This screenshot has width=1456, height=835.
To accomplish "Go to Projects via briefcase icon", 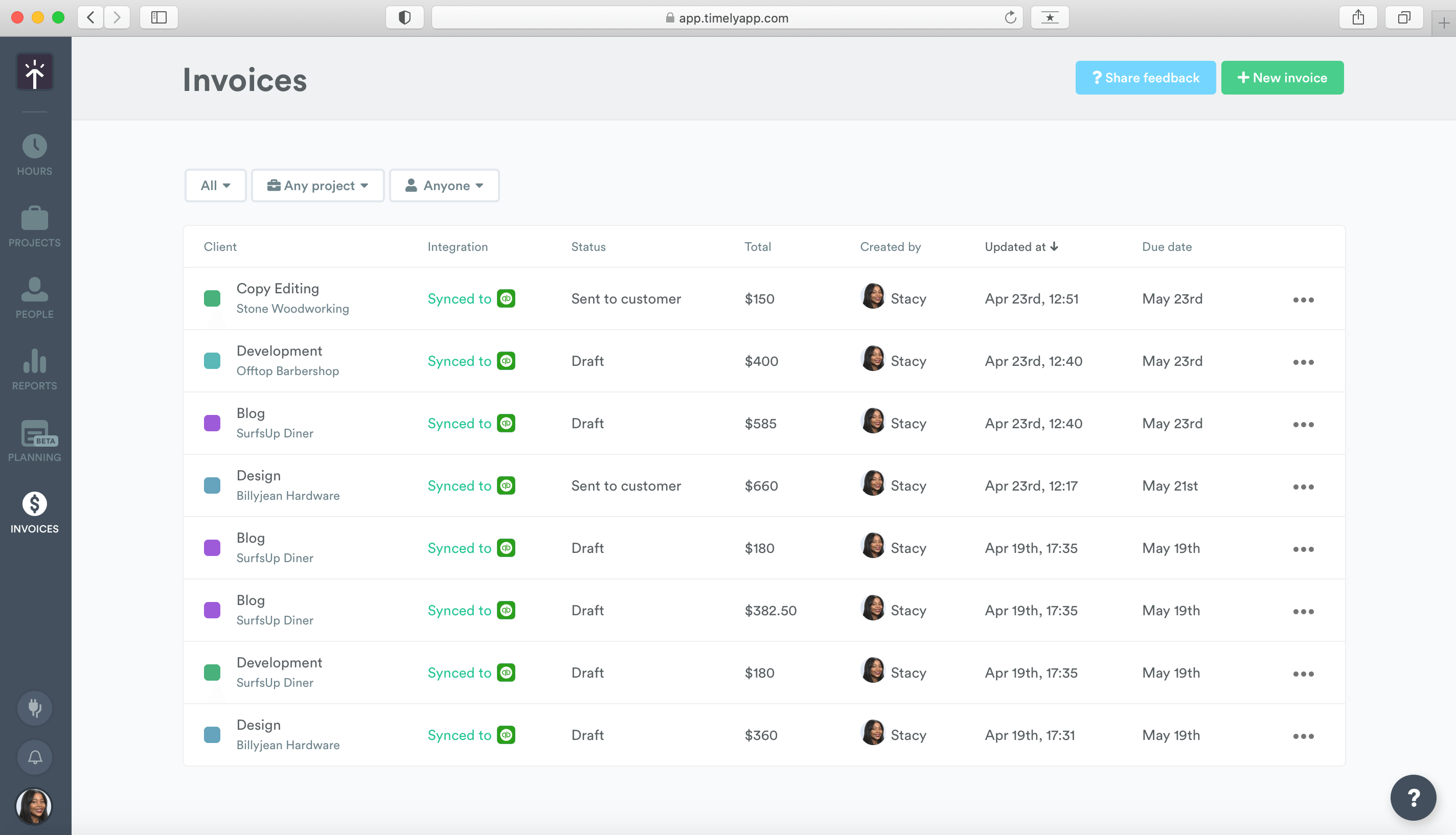I will 34,219.
